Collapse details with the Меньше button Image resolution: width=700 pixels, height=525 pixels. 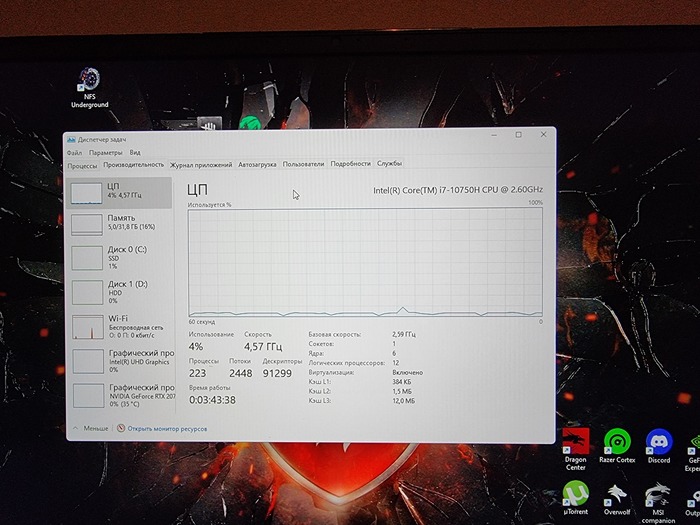point(91,428)
